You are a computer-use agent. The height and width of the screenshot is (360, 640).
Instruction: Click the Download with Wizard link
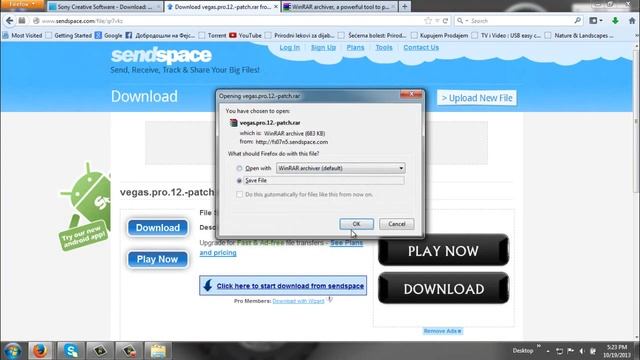click(x=298, y=301)
